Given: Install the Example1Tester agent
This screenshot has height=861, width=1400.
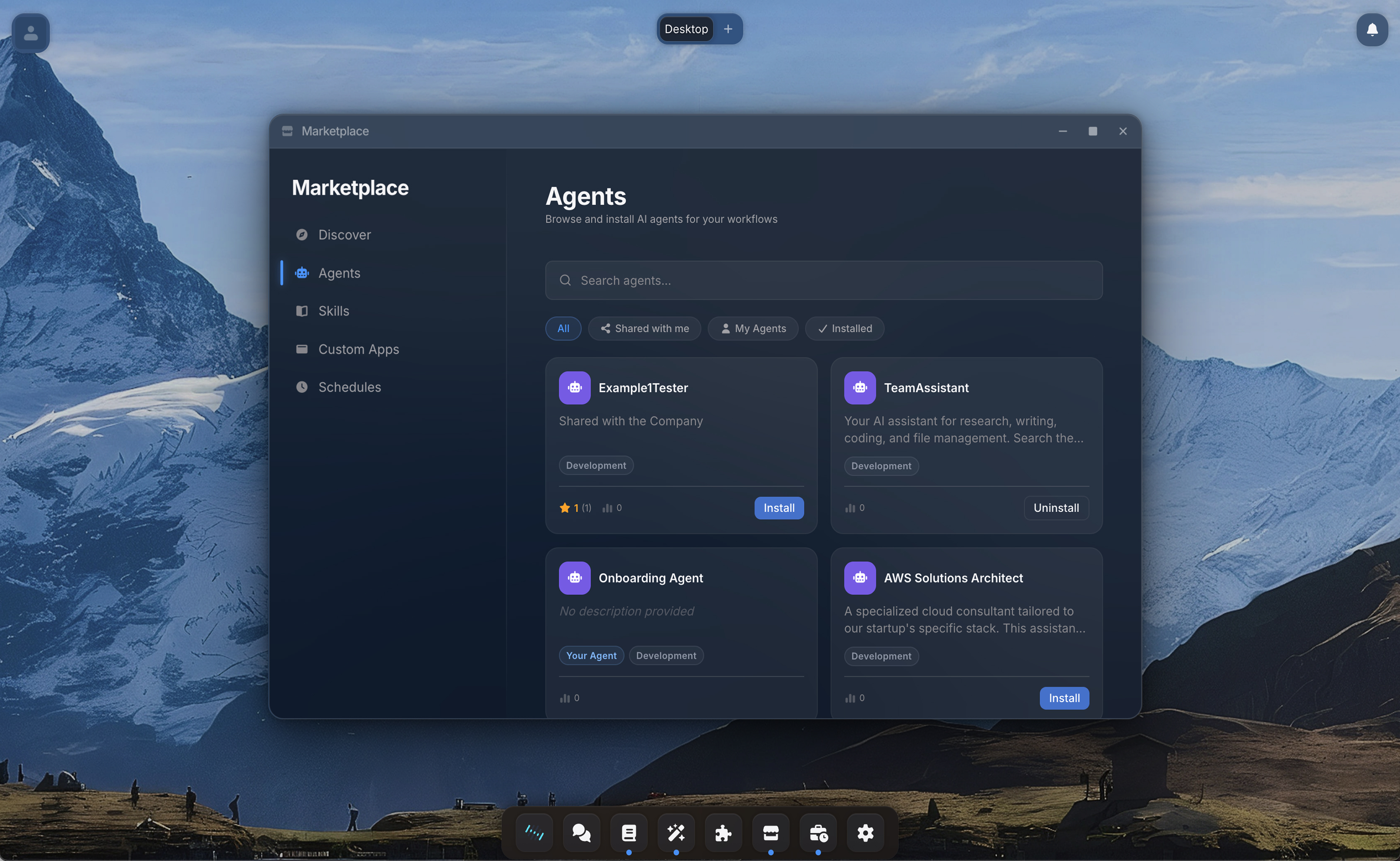Looking at the screenshot, I should 778,508.
